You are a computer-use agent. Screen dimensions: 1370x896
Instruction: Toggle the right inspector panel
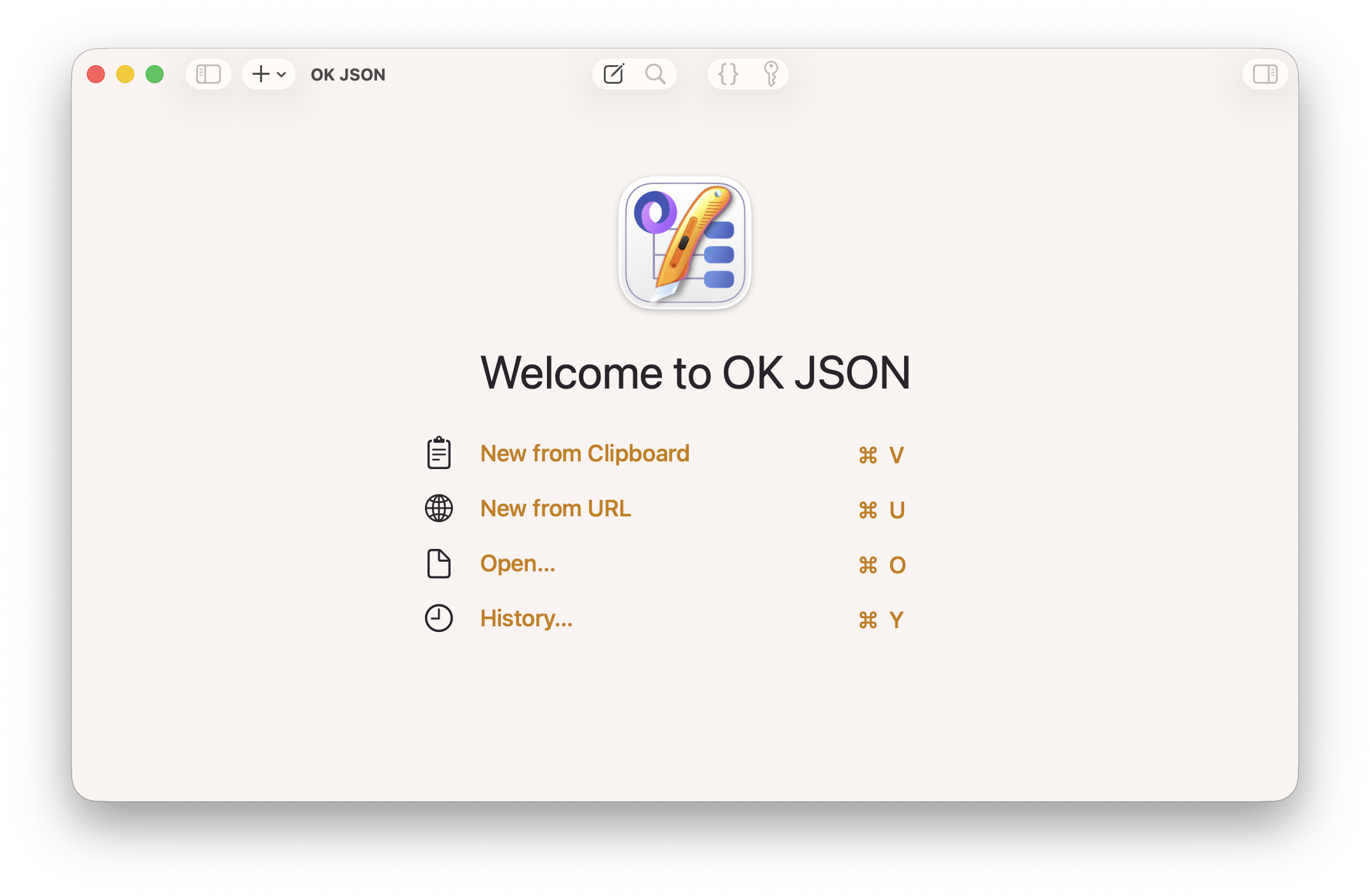tap(1265, 74)
